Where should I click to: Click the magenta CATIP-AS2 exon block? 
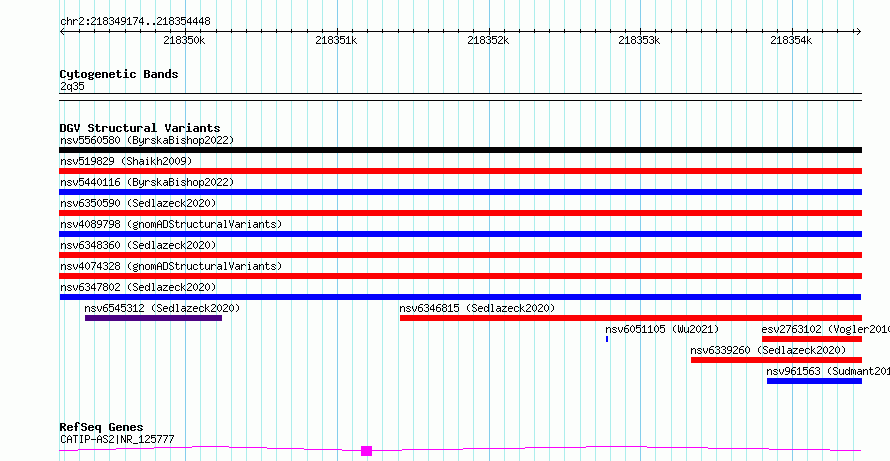(367, 451)
